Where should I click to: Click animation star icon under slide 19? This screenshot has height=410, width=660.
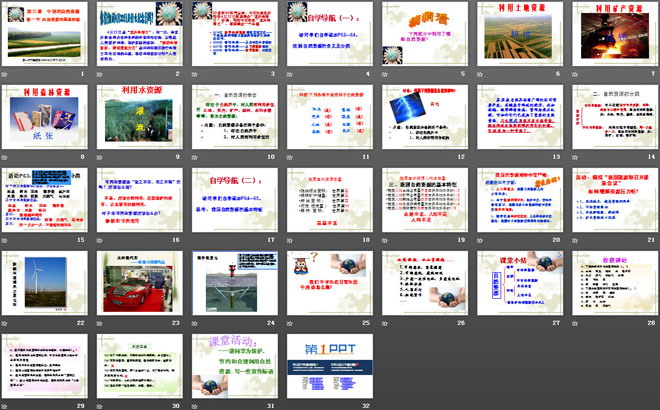coord(385,240)
